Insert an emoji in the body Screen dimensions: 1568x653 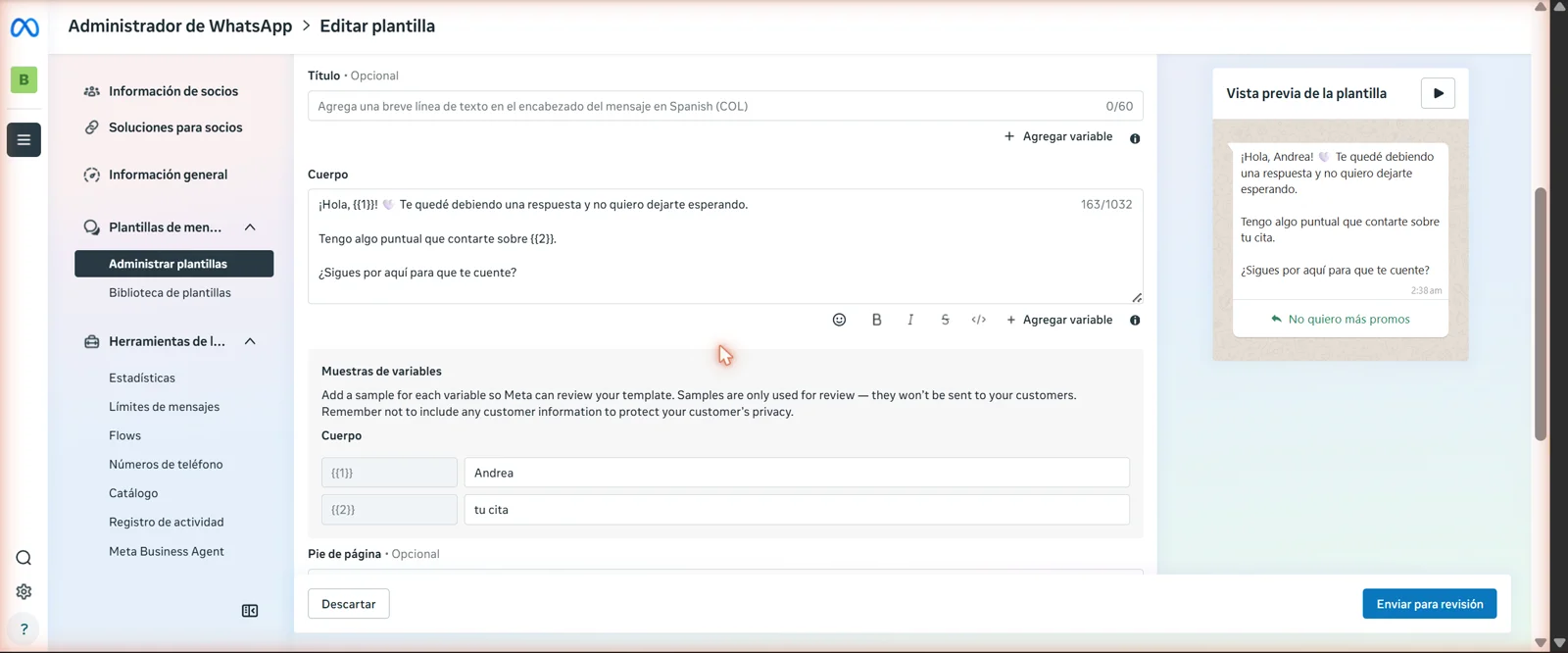point(839,320)
